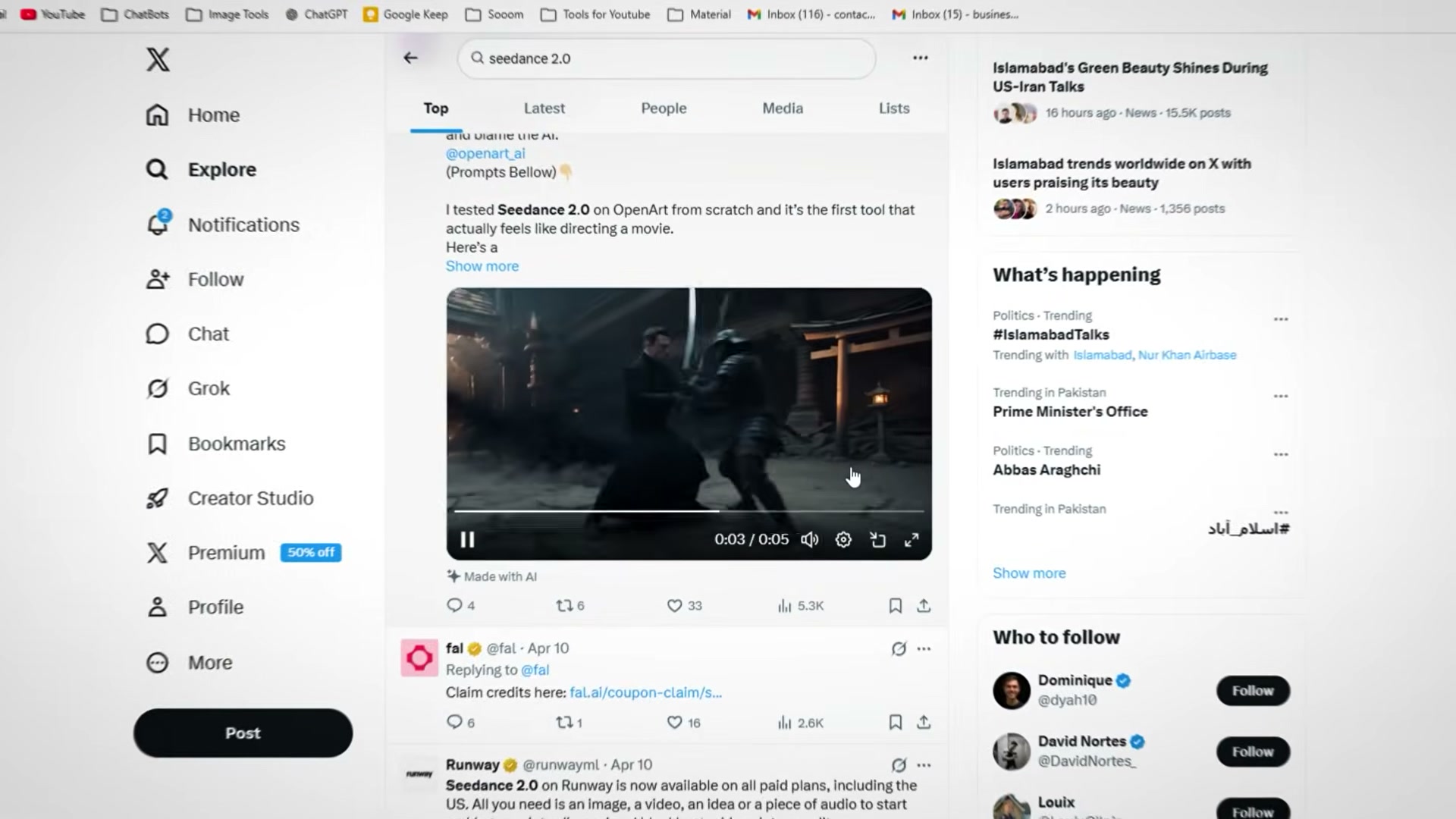Screen dimensions: 1456x819
Task: Open more options for #IslamabadTalks trend
Action: coord(1281,319)
